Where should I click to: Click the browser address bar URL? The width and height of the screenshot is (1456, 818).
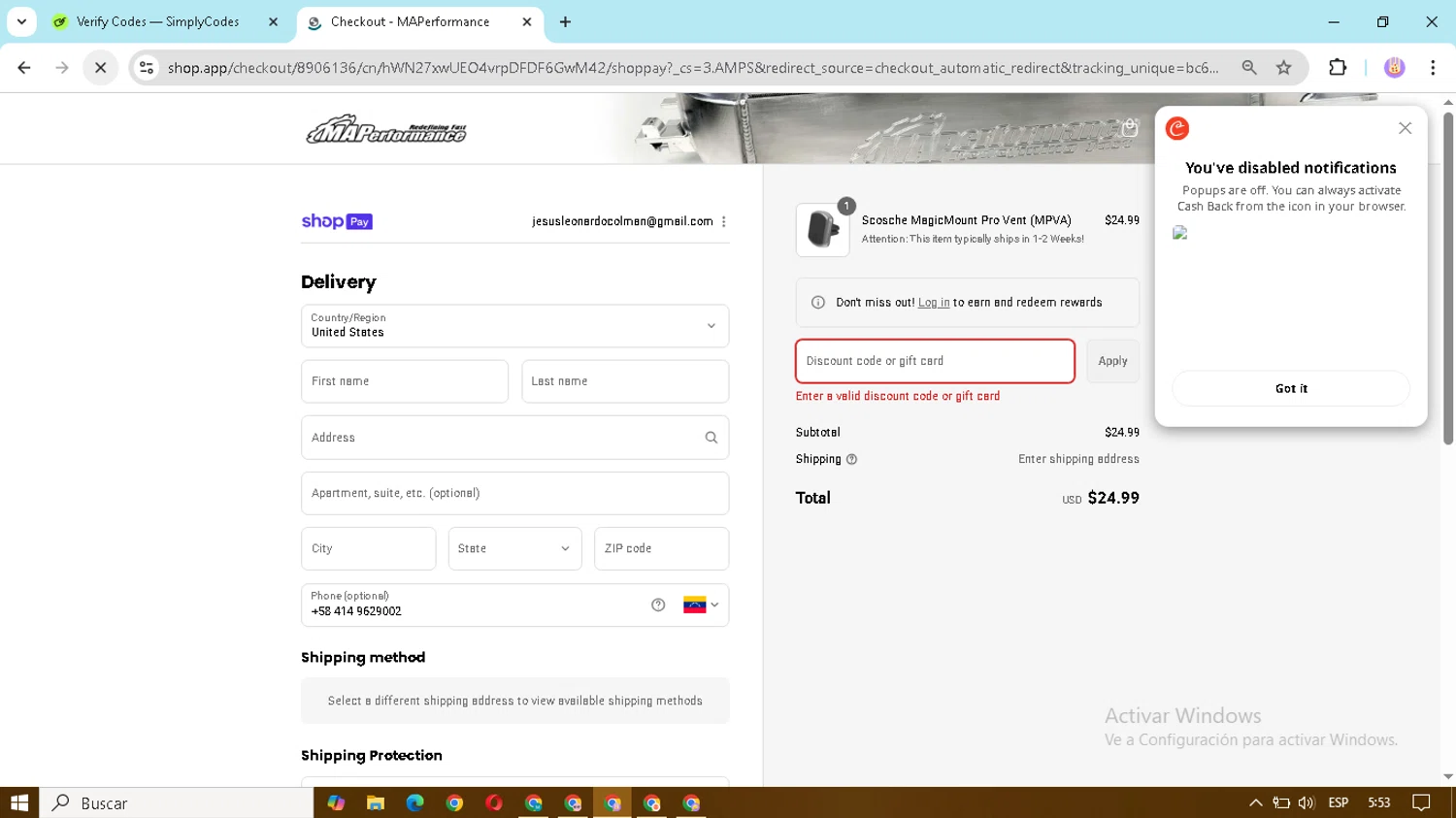(x=693, y=68)
